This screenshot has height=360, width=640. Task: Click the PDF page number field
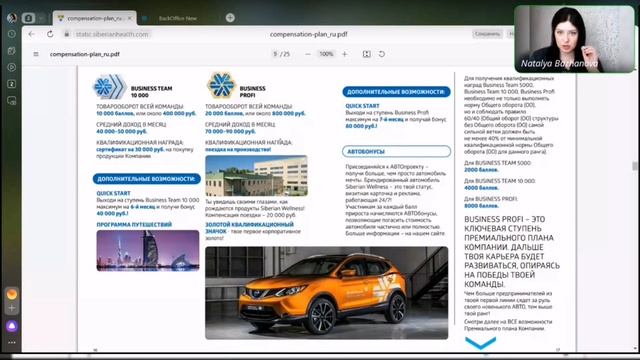pyautogui.click(x=276, y=54)
